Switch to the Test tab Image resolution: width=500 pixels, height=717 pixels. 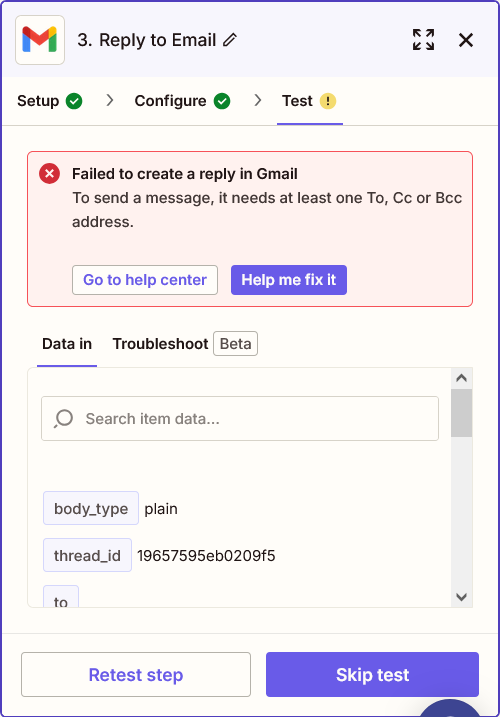click(309, 101)
